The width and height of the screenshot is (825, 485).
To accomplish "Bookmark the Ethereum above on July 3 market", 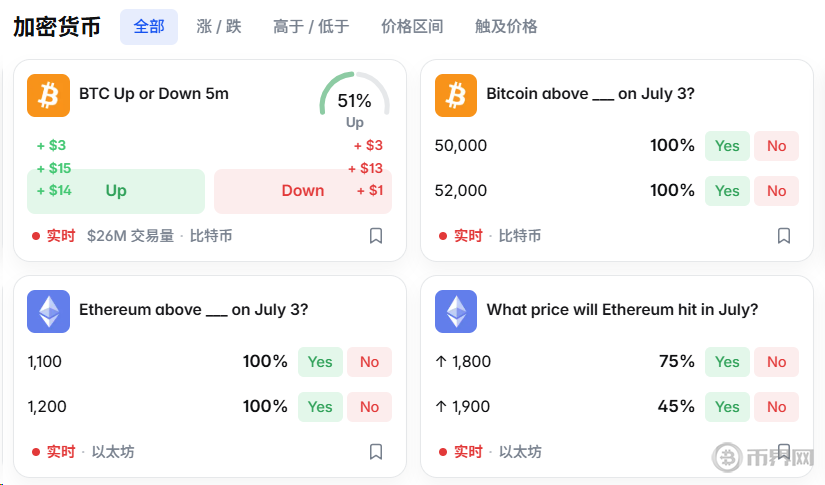I will point(376,452).
